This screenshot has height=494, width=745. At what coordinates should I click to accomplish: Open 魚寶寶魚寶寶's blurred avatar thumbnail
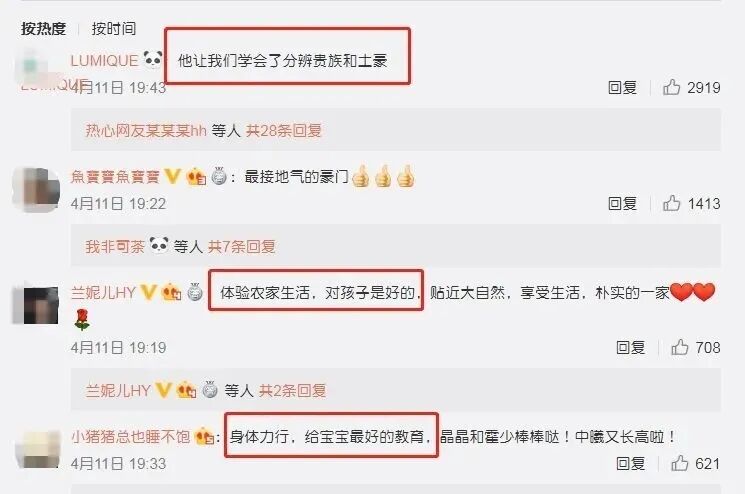click(x=36, y=189)
